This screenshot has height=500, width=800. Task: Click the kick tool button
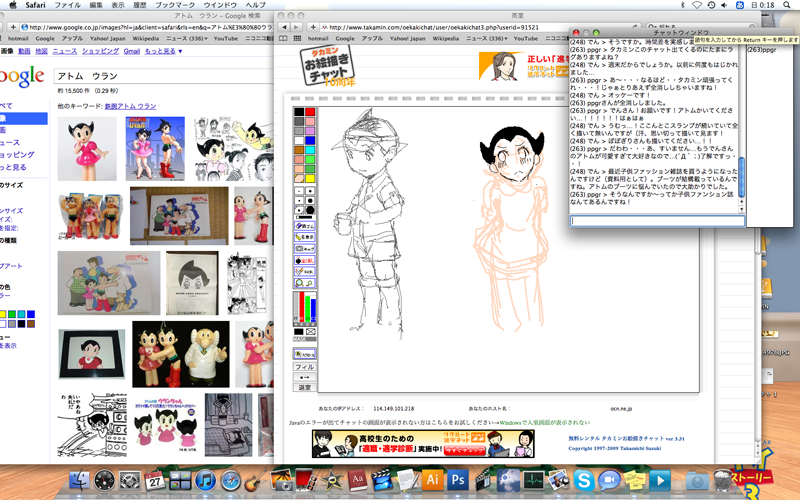tap(305, 271)
